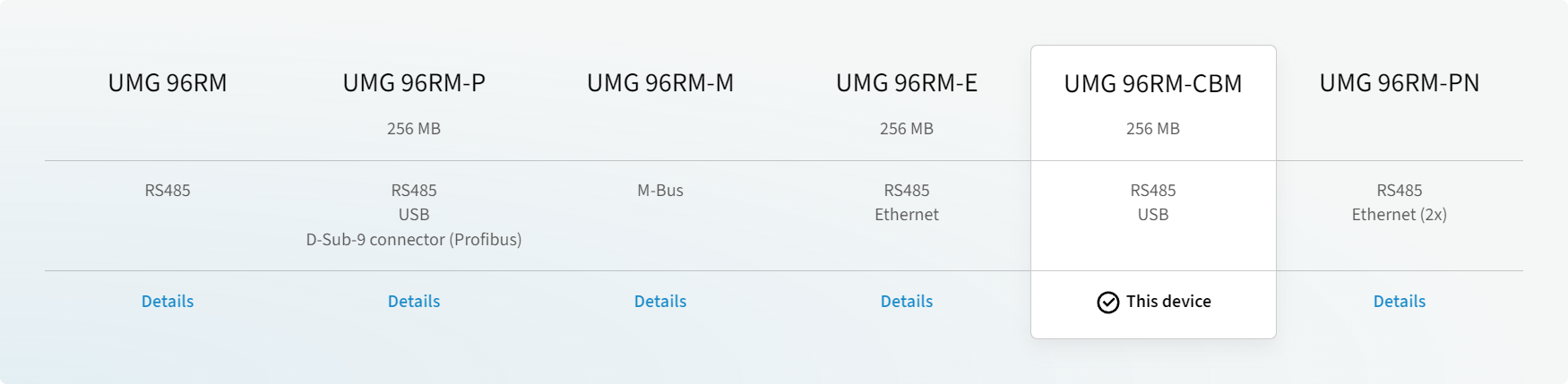The height and width of the screenshot is (384, 1568).
Task: Open Details for the UMG 96RM
Action: 168,302
